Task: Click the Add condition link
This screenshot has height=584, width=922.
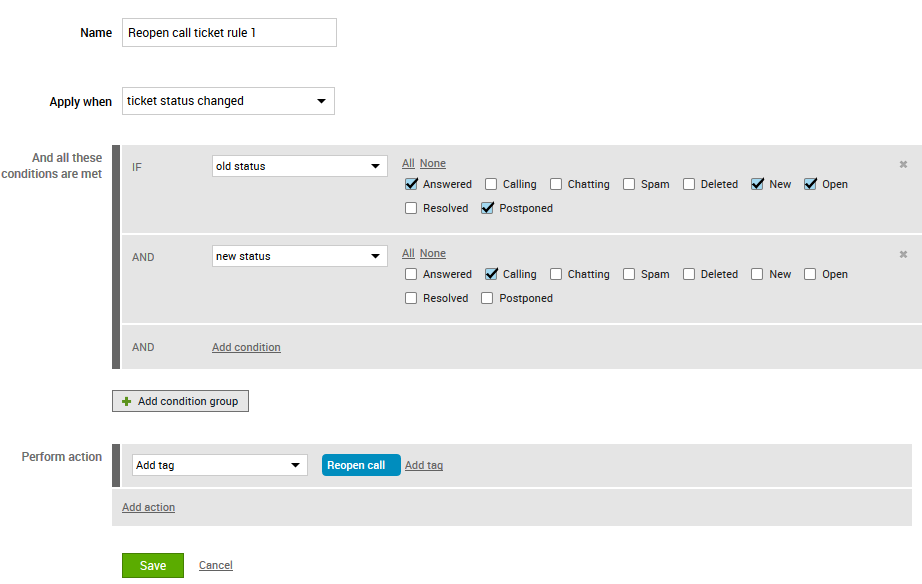Action: [x=246, y=347]
